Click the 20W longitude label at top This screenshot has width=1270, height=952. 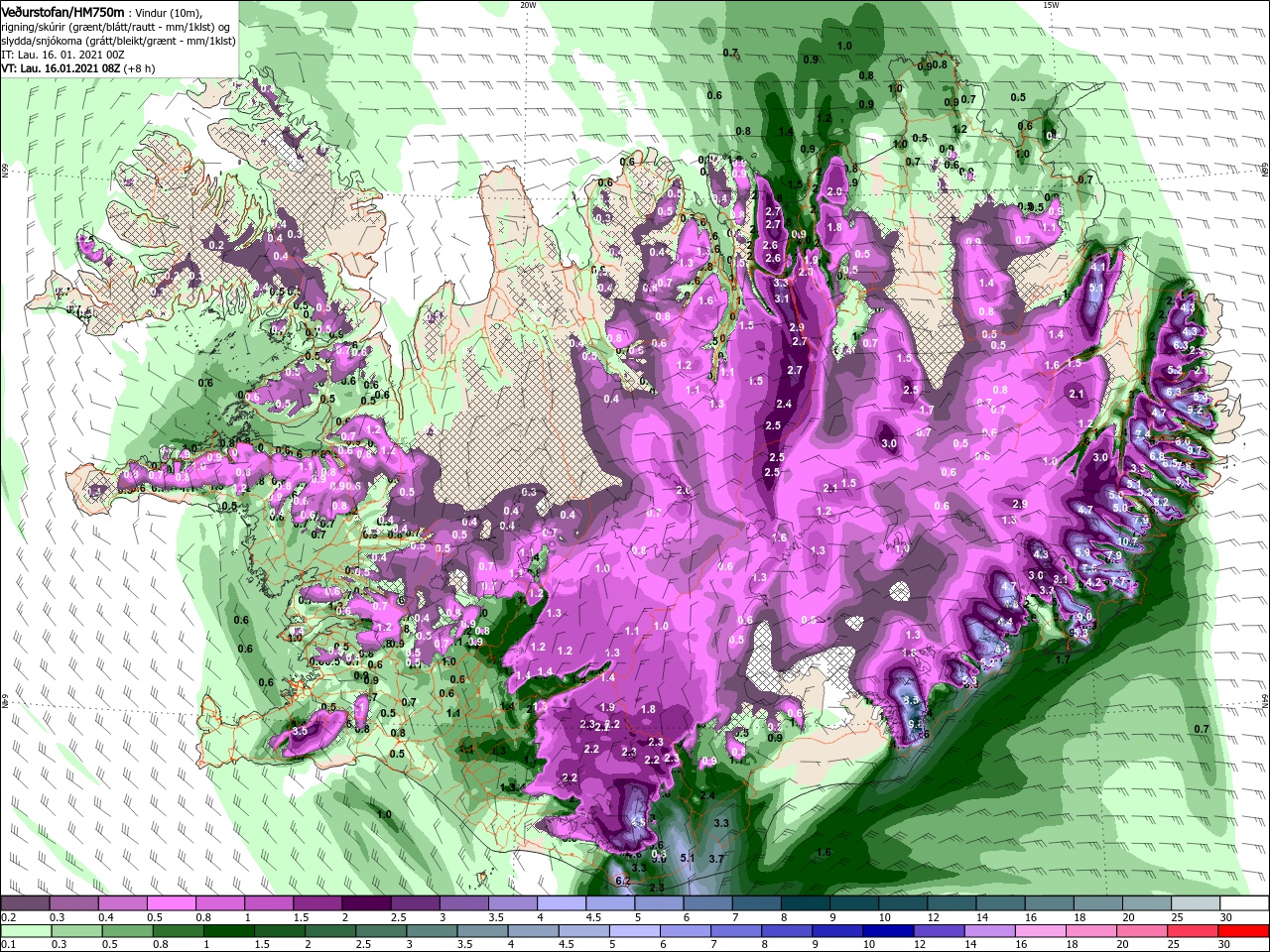click(528, 5)
